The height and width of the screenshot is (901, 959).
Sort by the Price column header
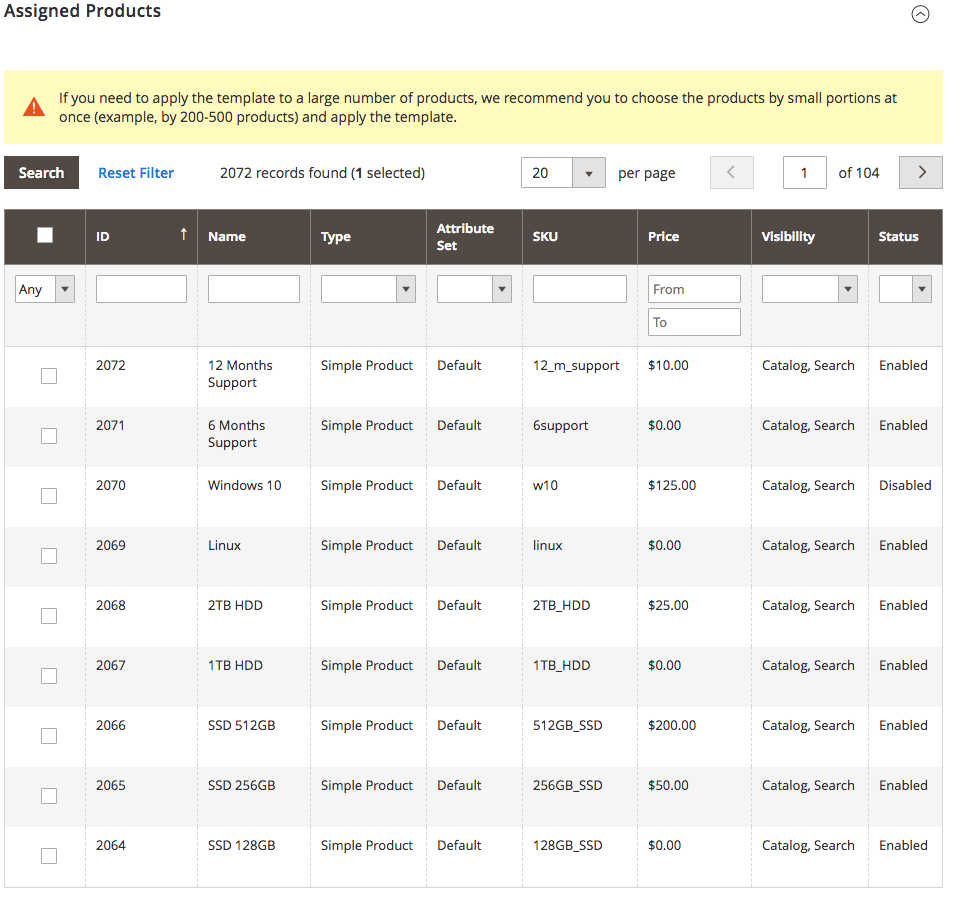[x=694, y=237]
